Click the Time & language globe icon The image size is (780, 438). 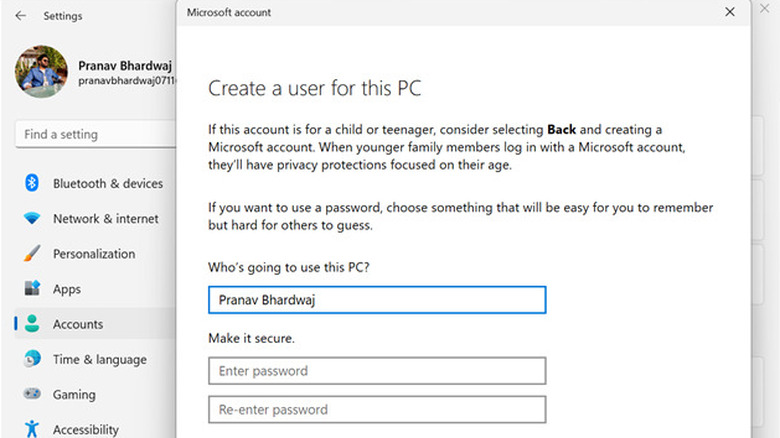click(x=32, y=359)
